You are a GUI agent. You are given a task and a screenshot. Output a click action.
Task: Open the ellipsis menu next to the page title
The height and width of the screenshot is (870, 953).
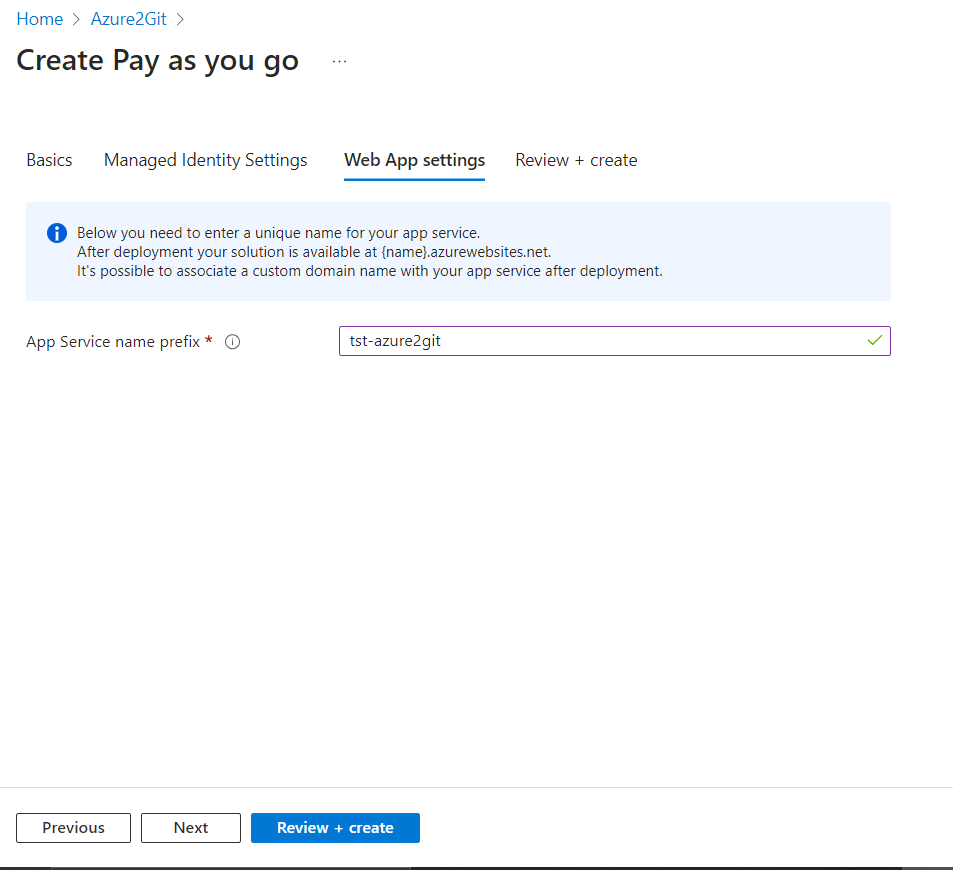click(x=339, y=59)
